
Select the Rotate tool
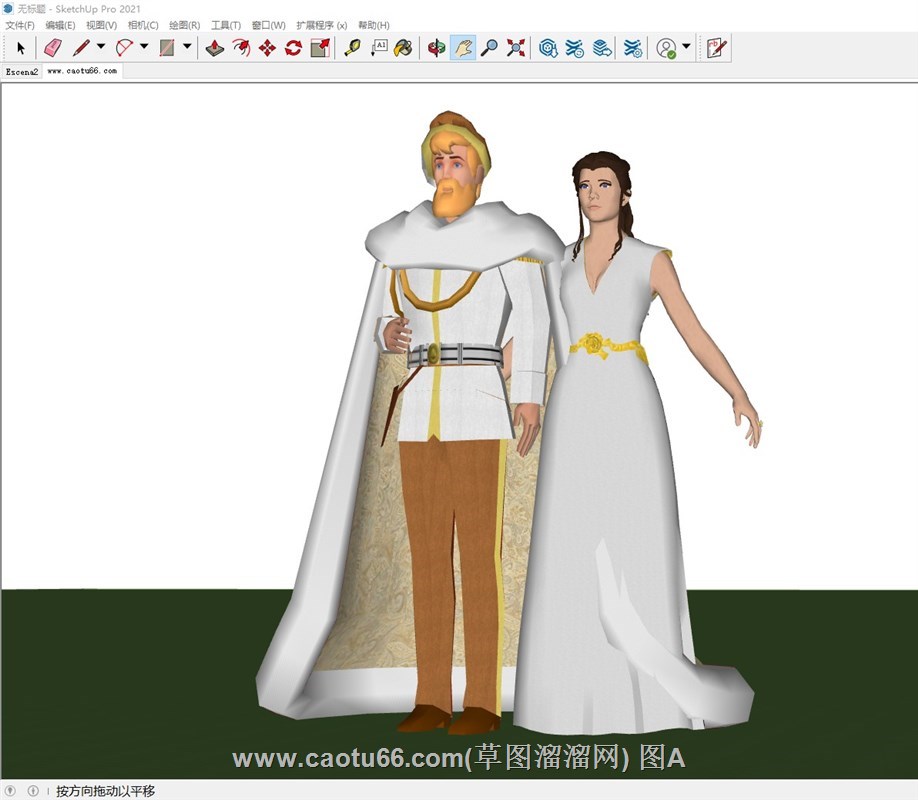(x=293, y=47)
